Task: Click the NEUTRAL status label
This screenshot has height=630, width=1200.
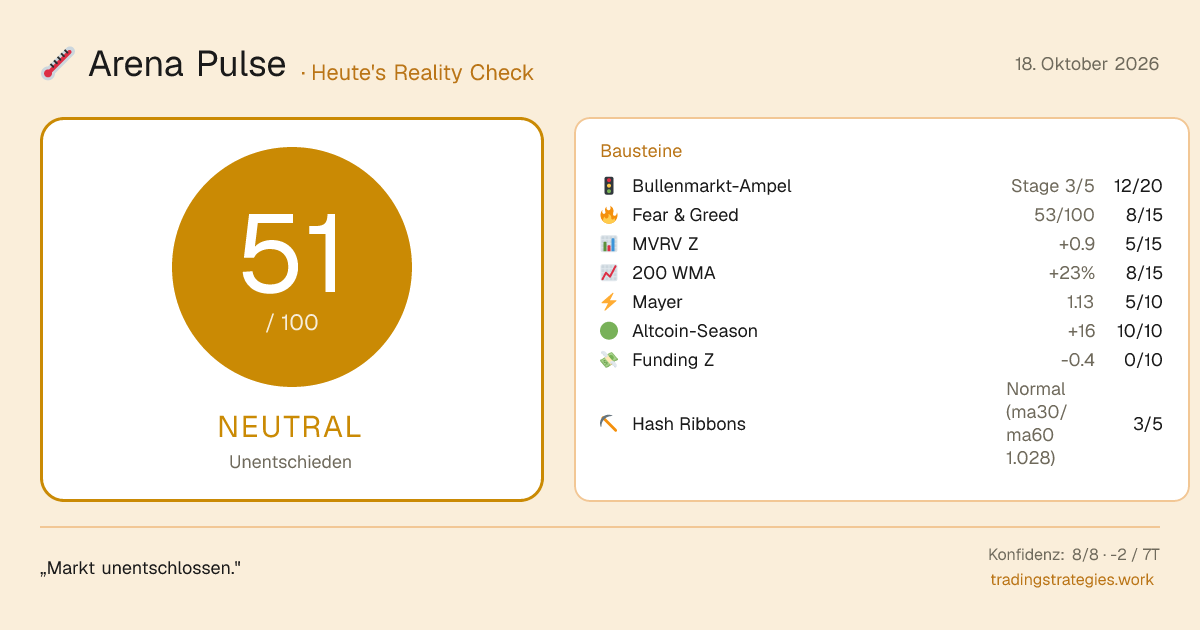Action: [290, 427]
